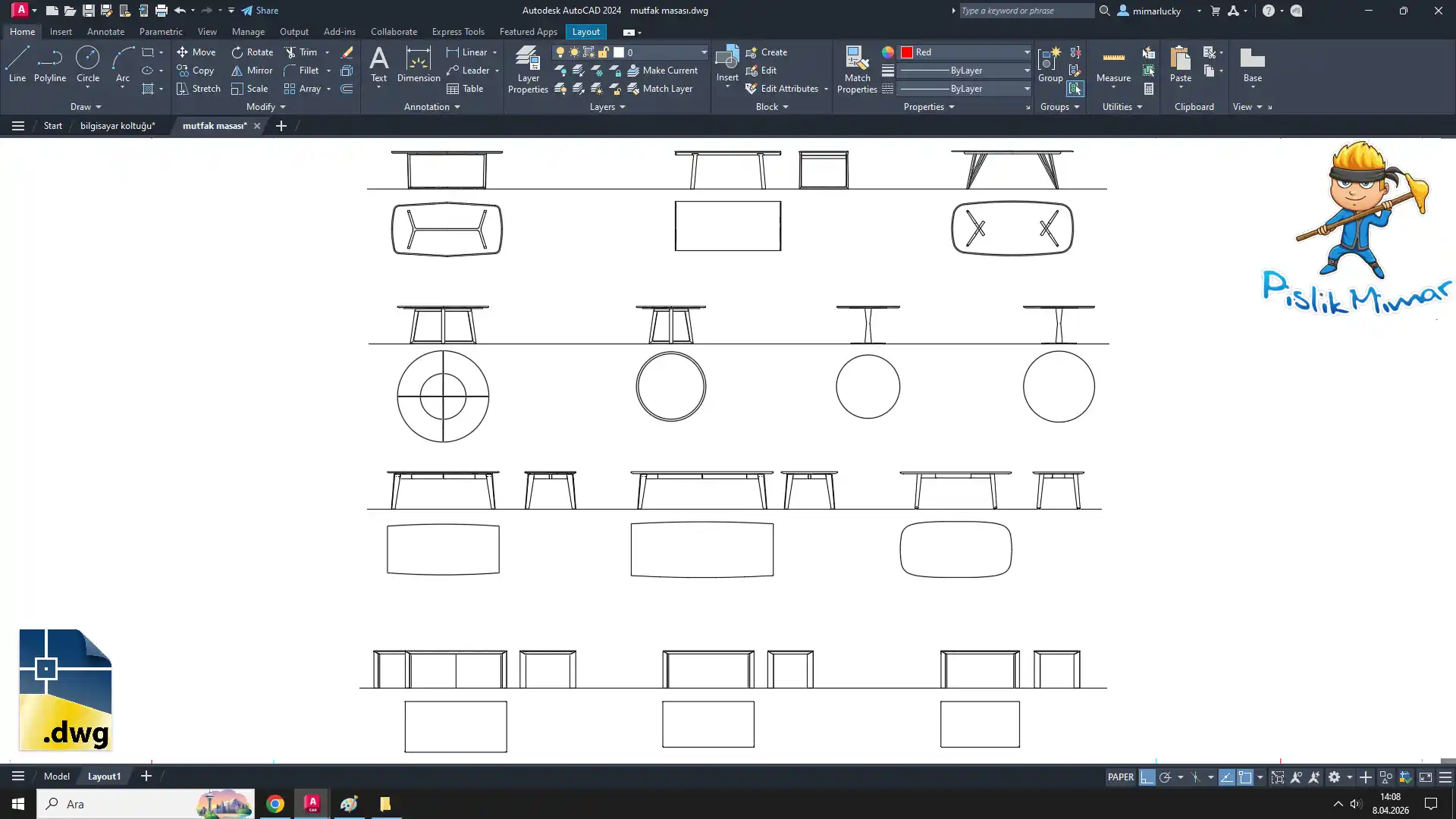Toggle Polar tracking in status bar

(x=1166, y=777)
